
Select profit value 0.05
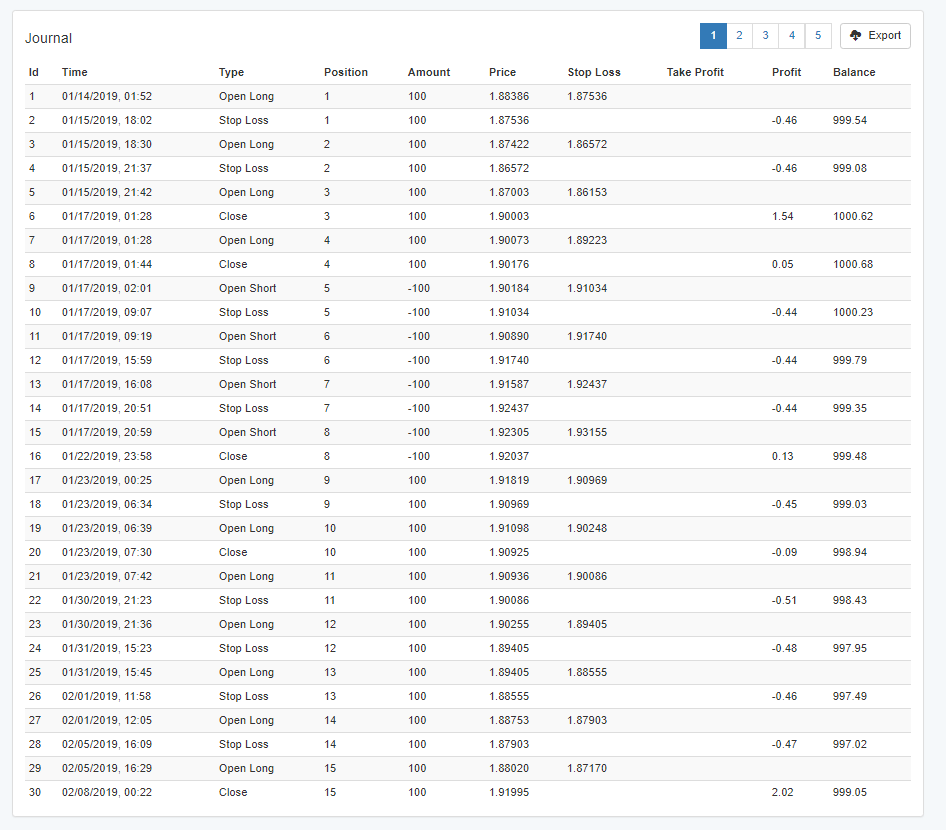tap(783, 264)
